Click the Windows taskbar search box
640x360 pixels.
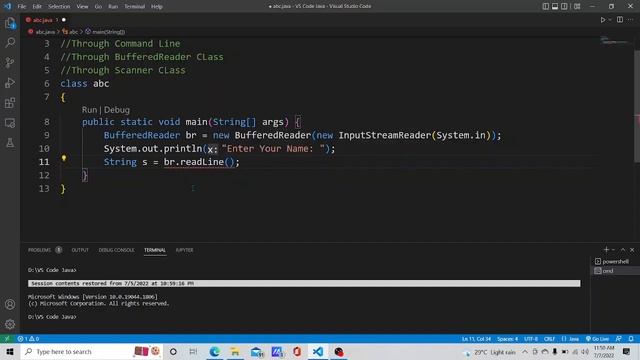point(91,351)
